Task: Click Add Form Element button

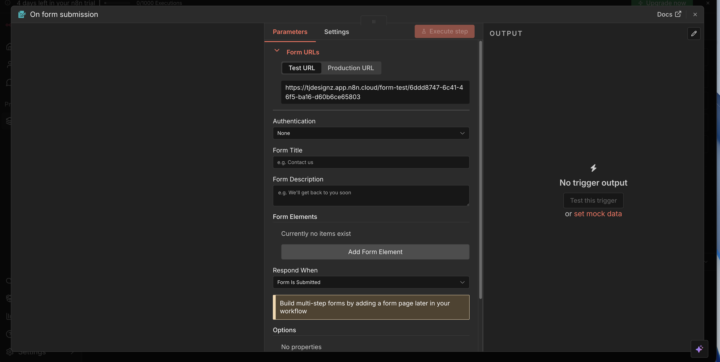Action: 375,252
